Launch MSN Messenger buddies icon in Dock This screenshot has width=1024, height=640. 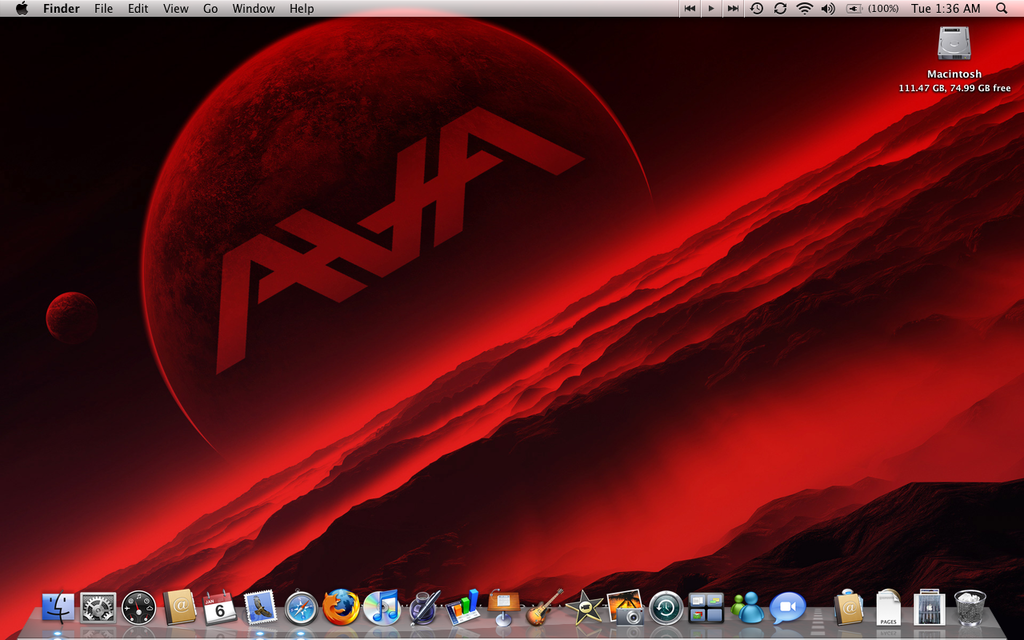pos(747,608)
